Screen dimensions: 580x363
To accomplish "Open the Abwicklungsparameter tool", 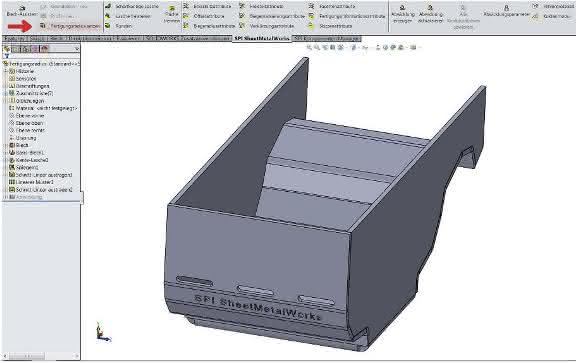I will pos(506,11).
